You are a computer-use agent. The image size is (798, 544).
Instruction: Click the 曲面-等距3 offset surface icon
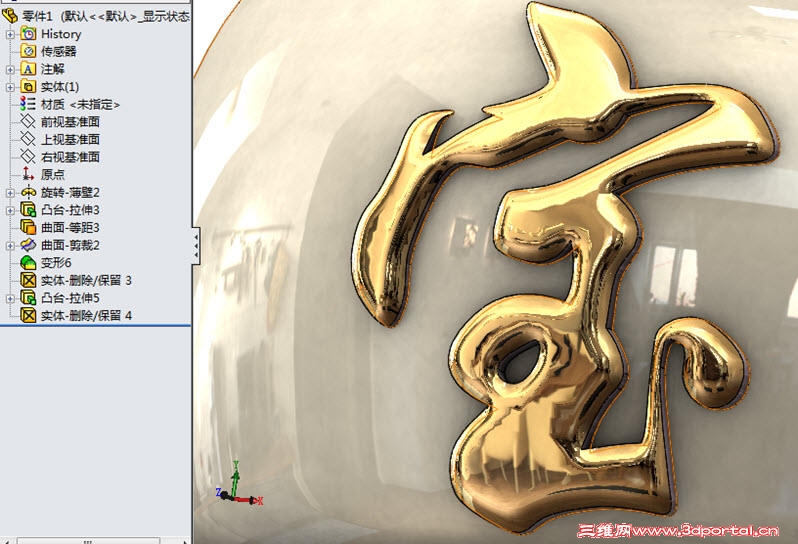point(28,227)
